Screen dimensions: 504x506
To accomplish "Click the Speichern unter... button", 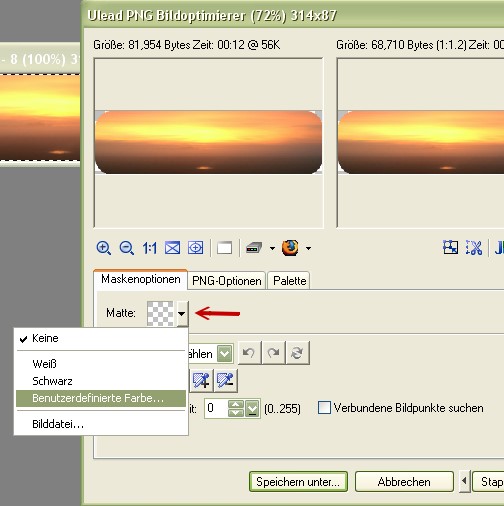I will point(298,482).
